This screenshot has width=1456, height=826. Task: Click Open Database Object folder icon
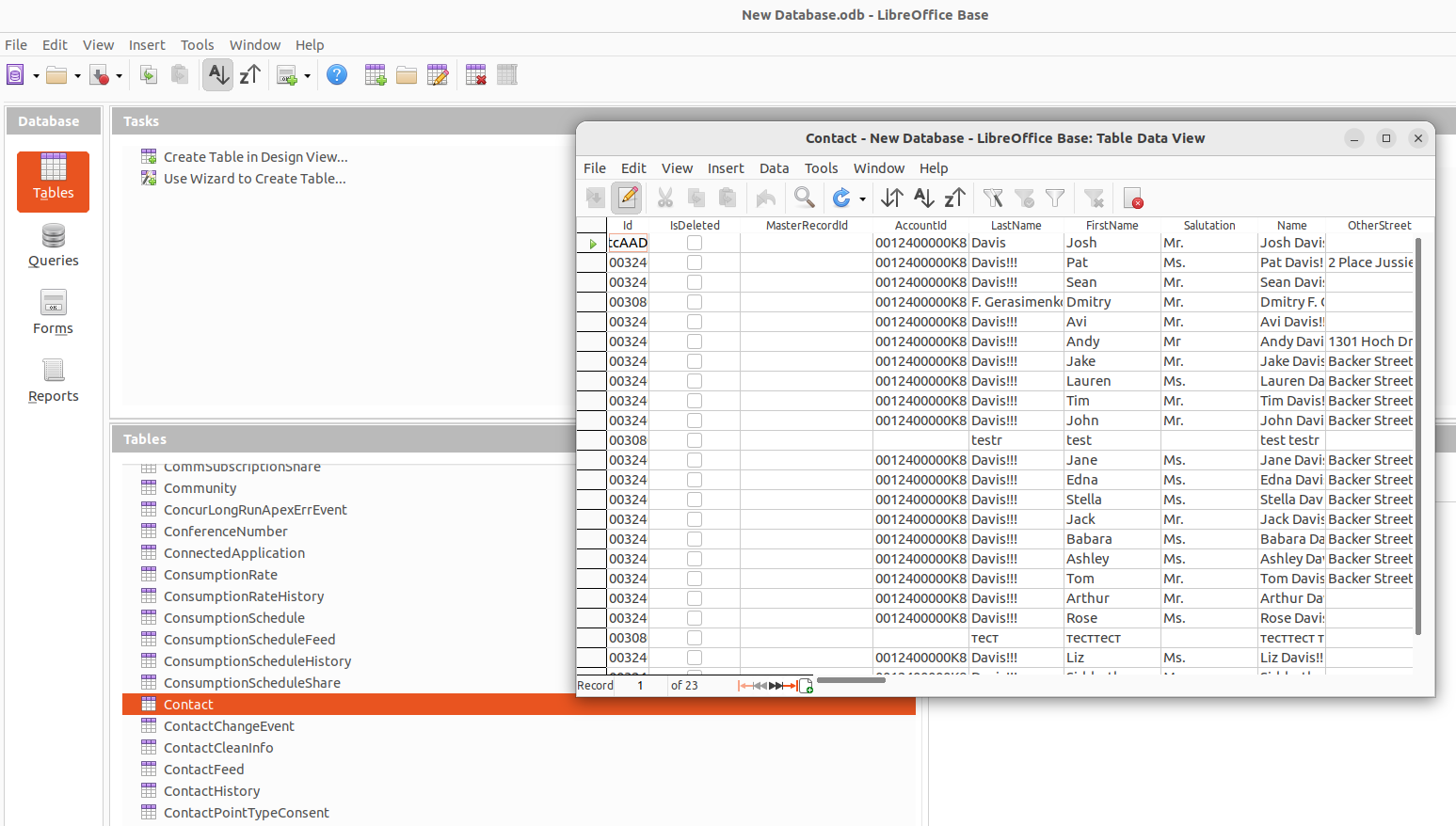click(x=407, y=75)
